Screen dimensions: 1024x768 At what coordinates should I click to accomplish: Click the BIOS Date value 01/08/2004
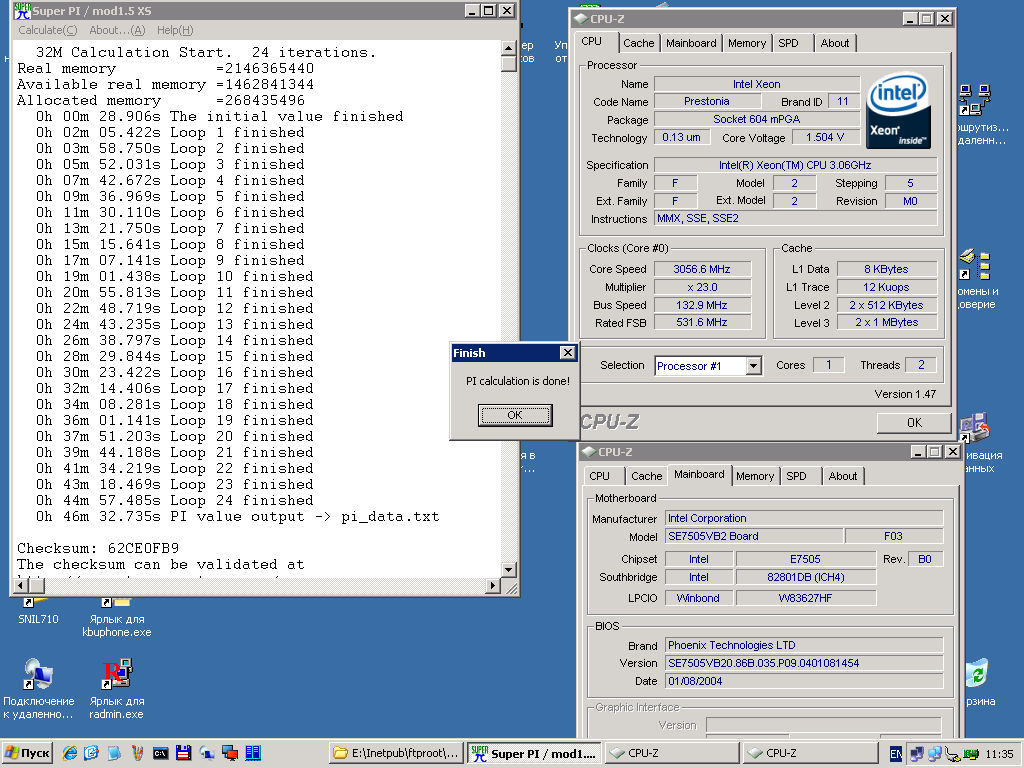coord(804,681)
